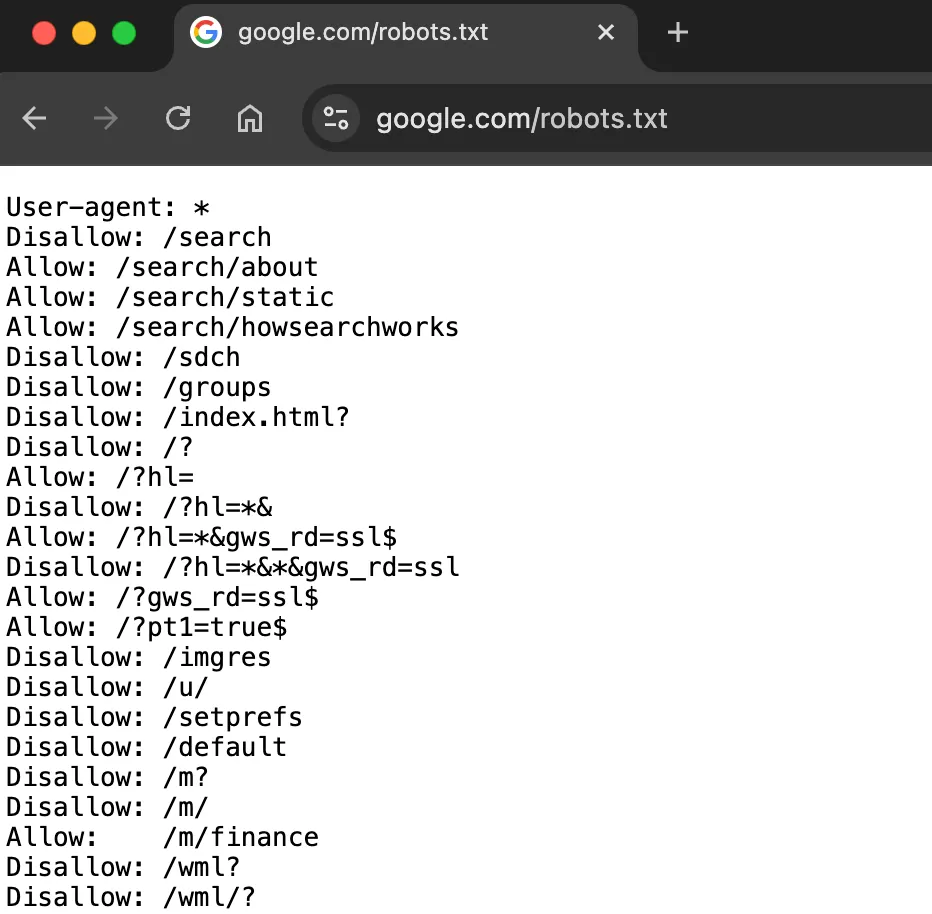Click 'Allow: /search/static' text

click(170, 297)
